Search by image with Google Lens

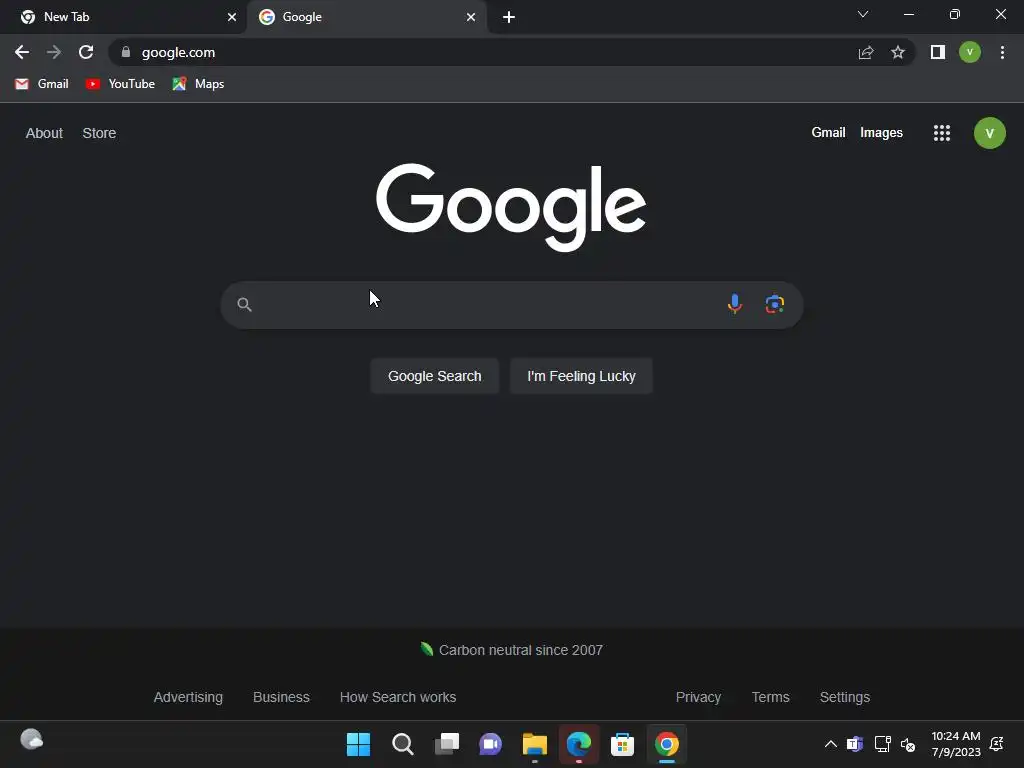click(x=775, y=304)
